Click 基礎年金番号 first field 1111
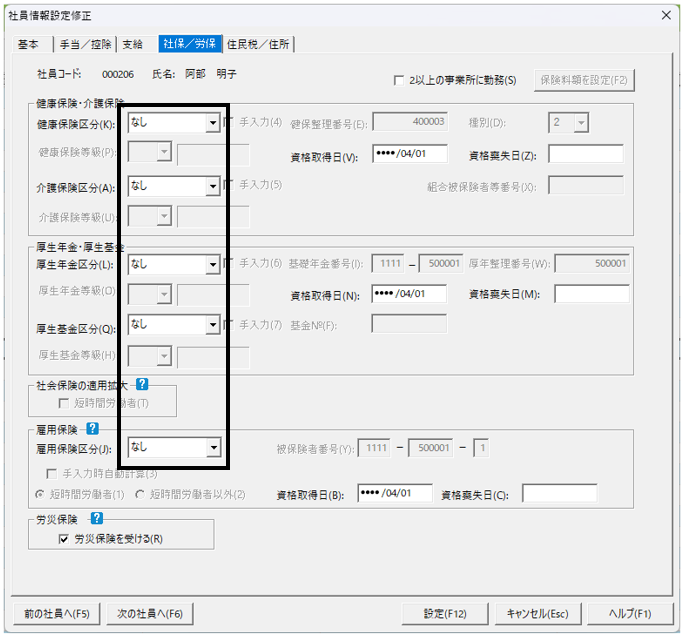The image size is (684, 636). [x=388, y=263]
